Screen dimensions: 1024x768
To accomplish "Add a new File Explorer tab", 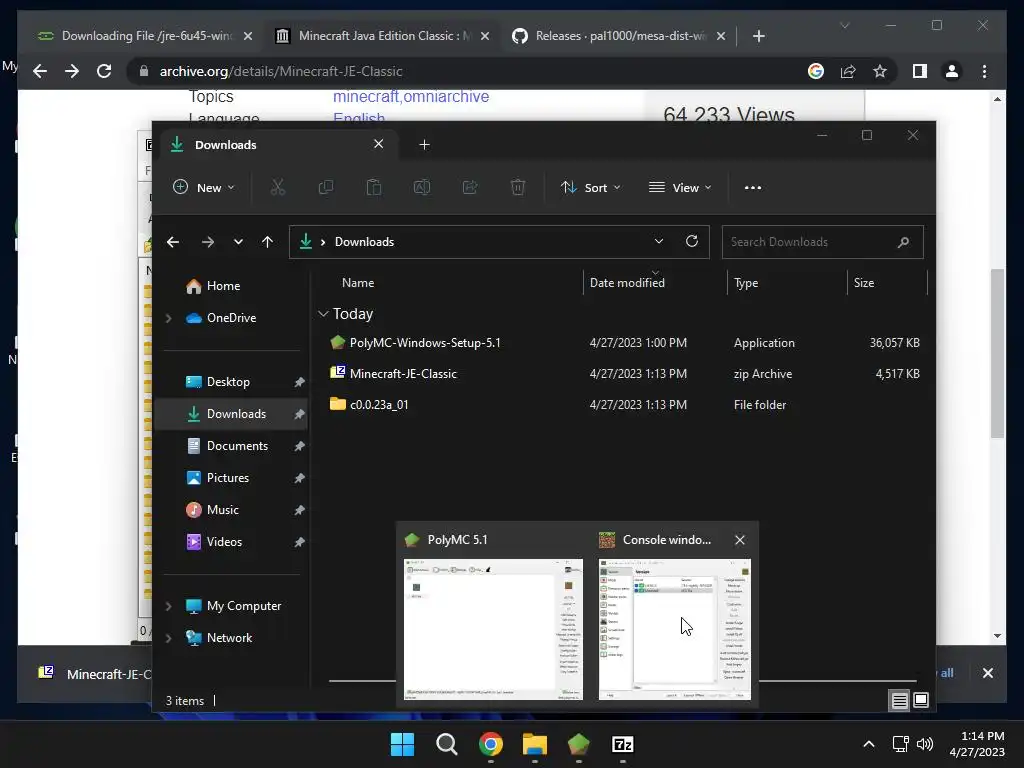I will tap(424, 144).
